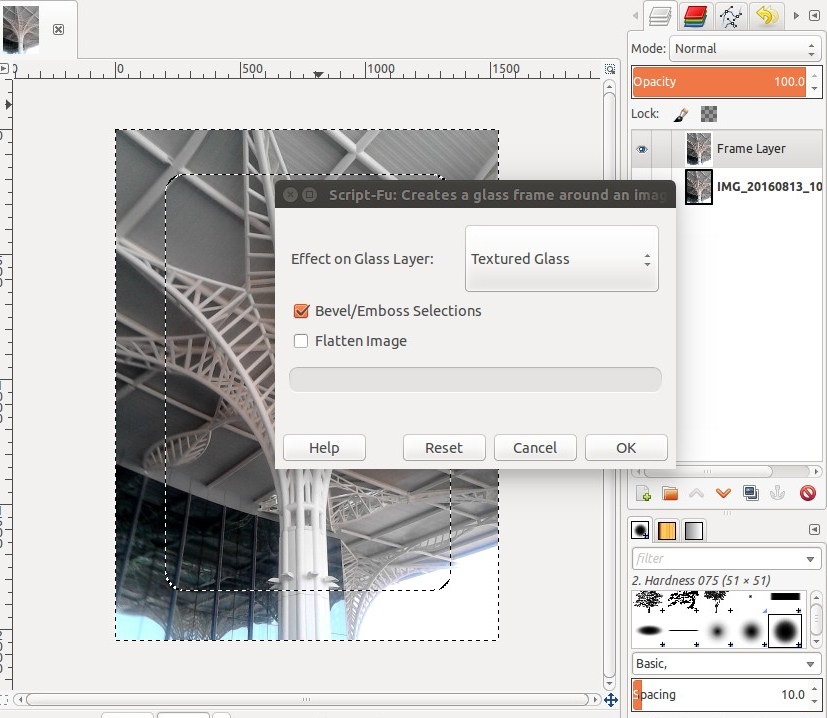This screenshot has width=827, height=718.
Task: Anchor the floating layer
Action: click(777, 493)
